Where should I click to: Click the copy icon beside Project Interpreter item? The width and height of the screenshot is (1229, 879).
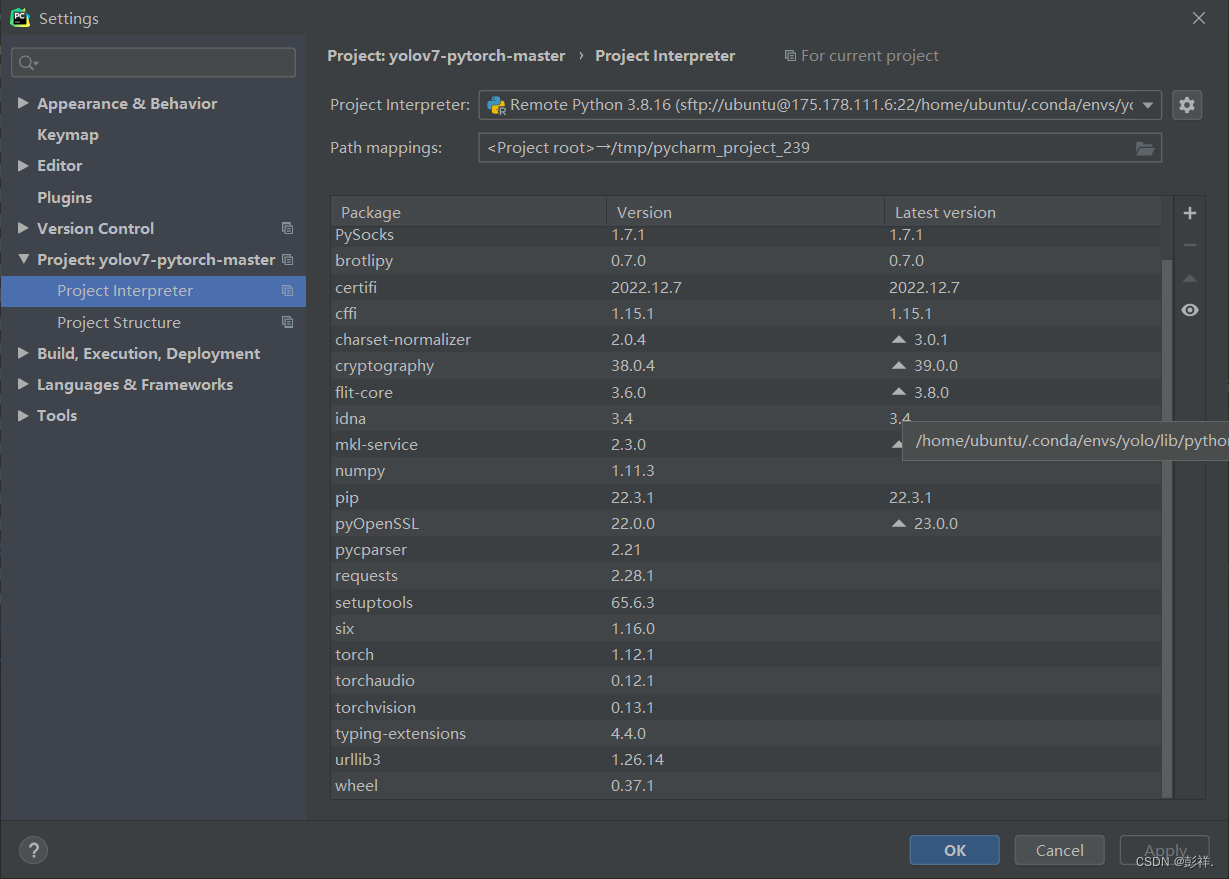[288, 291]
